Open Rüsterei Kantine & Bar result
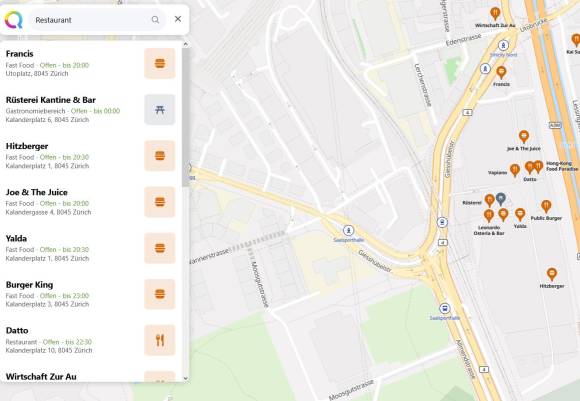This screenshot has width=580, height=401. tap(91, 109)
